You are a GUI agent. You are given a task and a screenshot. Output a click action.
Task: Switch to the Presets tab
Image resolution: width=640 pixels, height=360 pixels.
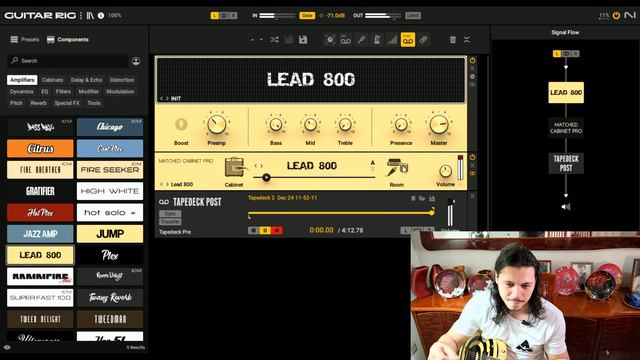coord(25,40)
